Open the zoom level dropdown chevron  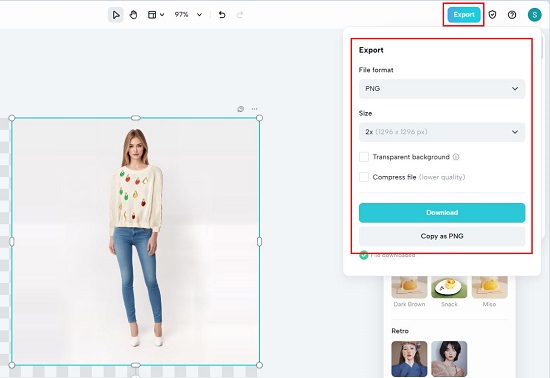[x=199, y=15]
